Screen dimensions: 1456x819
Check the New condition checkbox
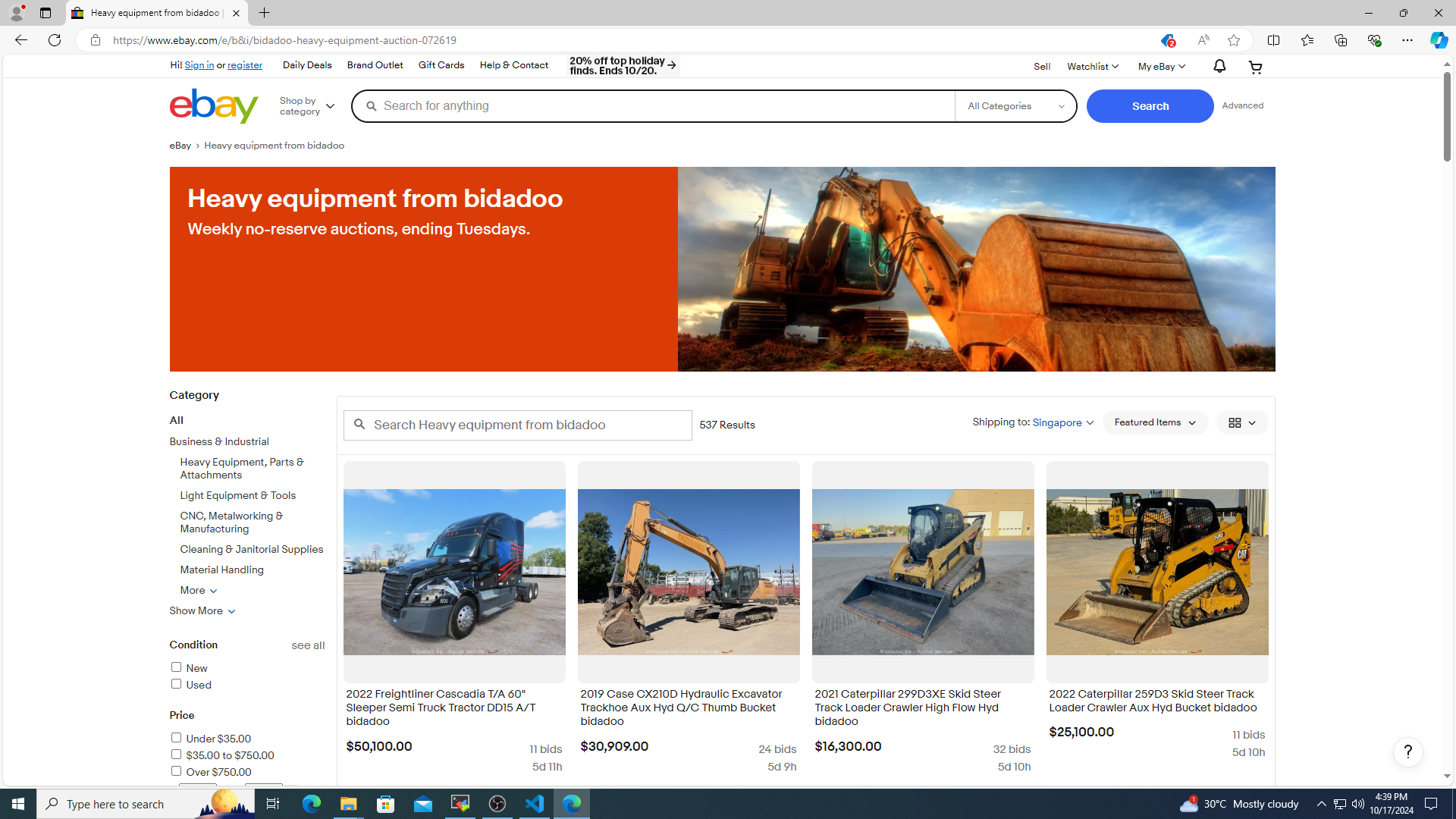coord(176,667)
